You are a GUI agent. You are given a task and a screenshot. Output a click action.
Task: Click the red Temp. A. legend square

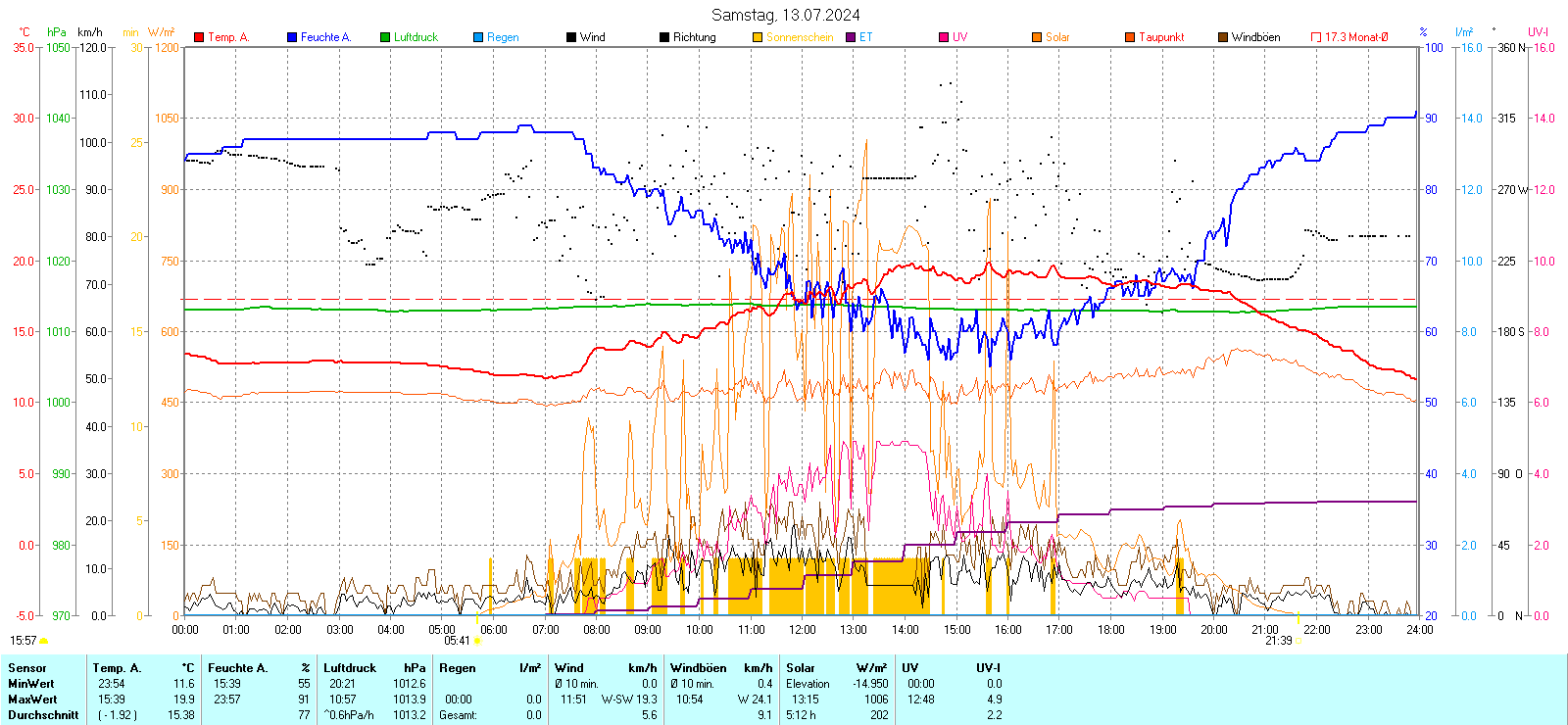point(199,37)
